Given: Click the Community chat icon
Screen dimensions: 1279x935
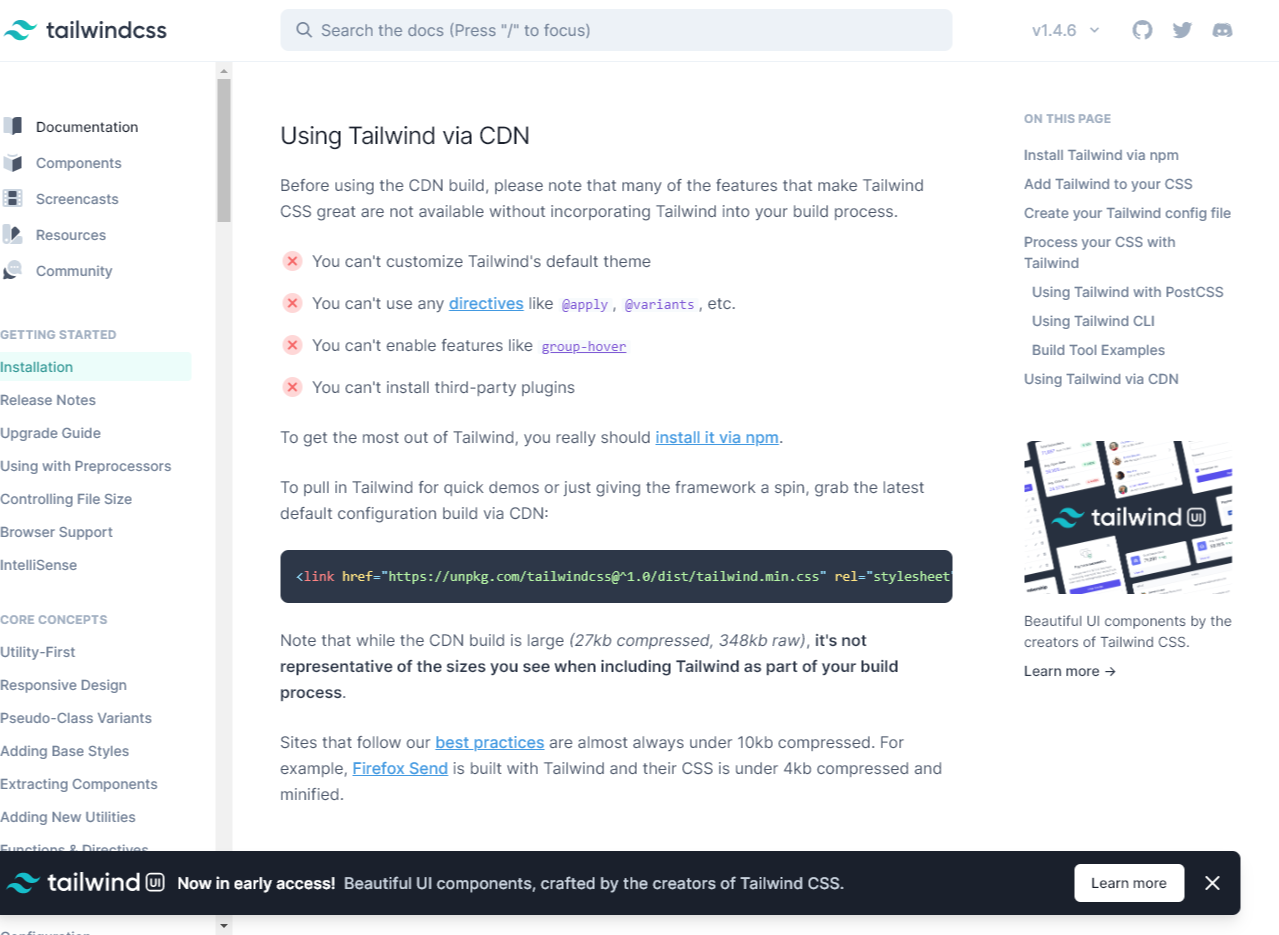Looking at the screenshot, I should (12, 270).
